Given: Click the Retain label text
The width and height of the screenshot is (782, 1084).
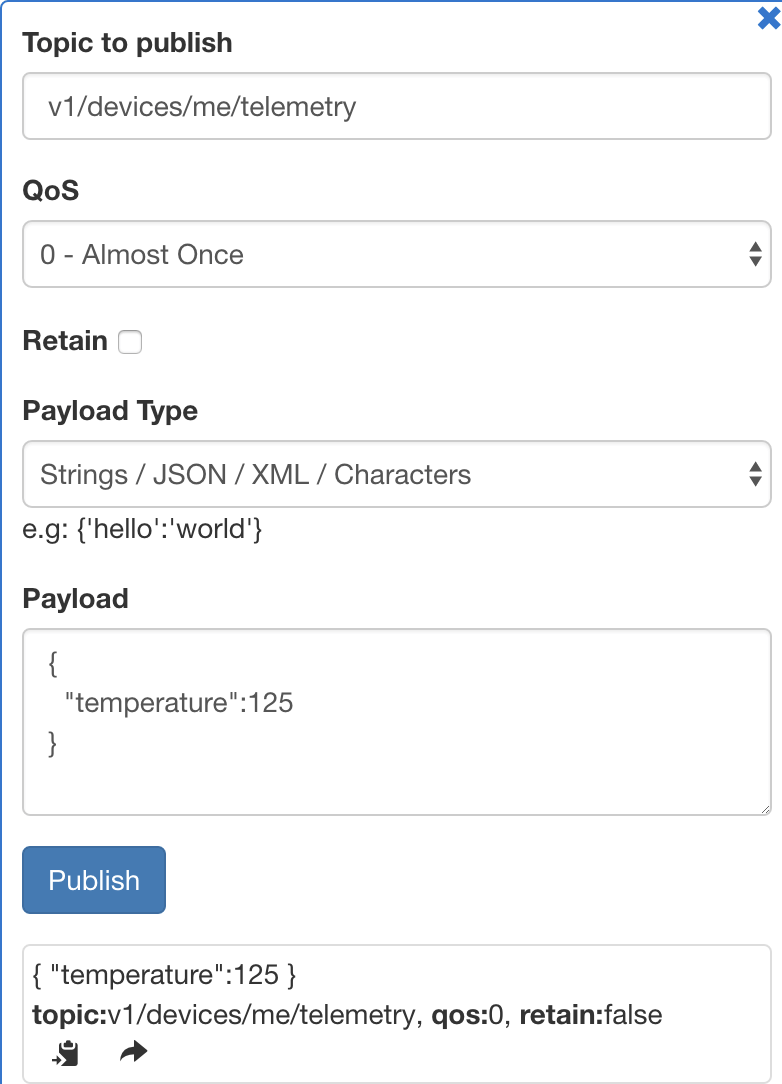Looking at the screenshot, I should (65, 341).
